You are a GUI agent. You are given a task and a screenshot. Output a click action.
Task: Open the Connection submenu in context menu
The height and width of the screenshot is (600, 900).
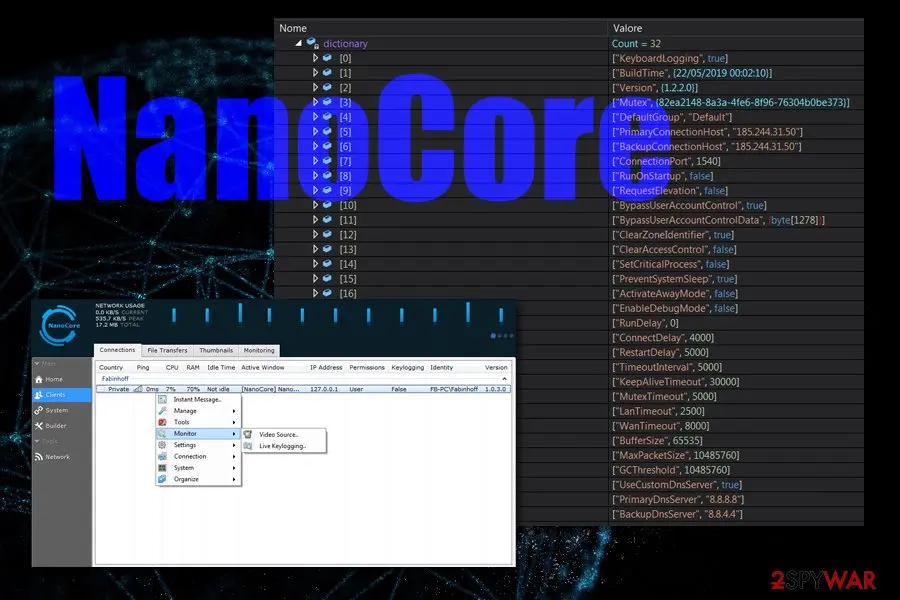(x=198, y=456)
